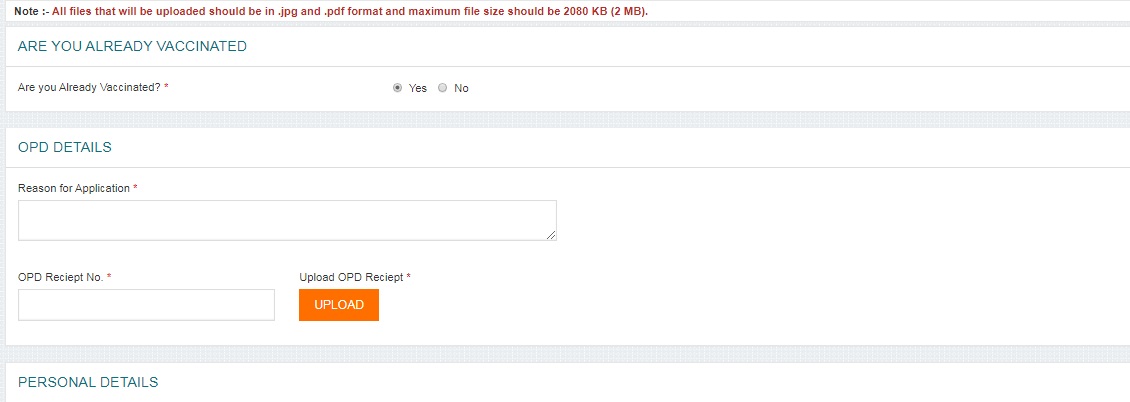Click the red asterisk after the vaccinated question
The image size is (1130, 402).
click(166, 87)
